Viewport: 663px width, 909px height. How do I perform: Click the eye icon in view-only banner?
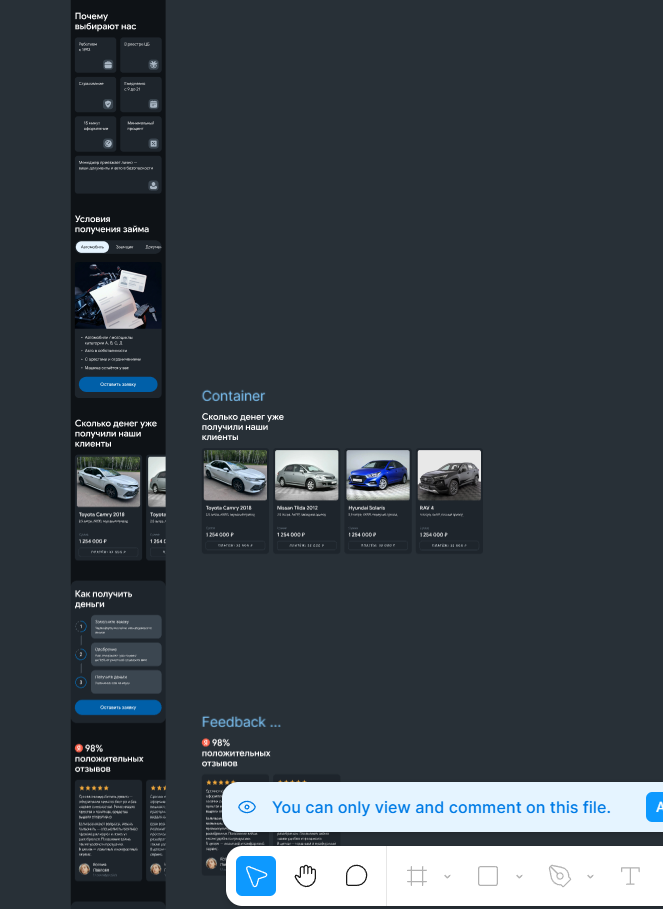pos(247,807)
